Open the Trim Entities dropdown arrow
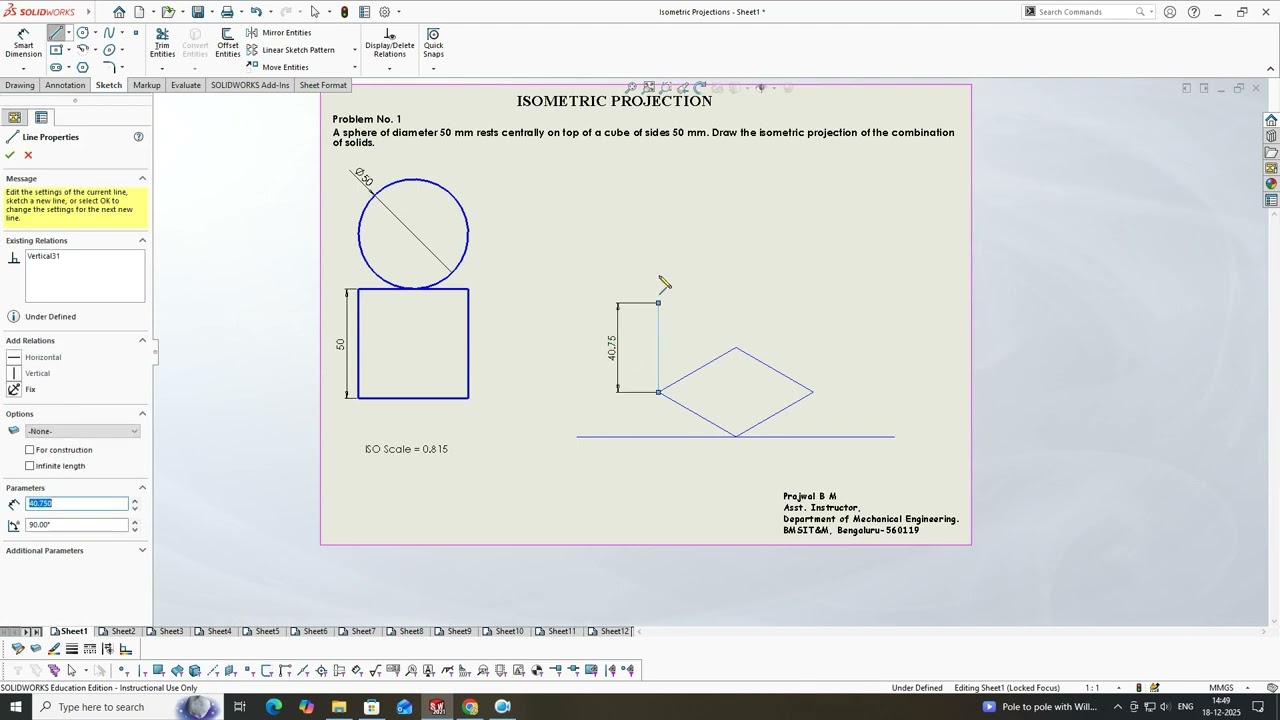 (x=162, y=68)
